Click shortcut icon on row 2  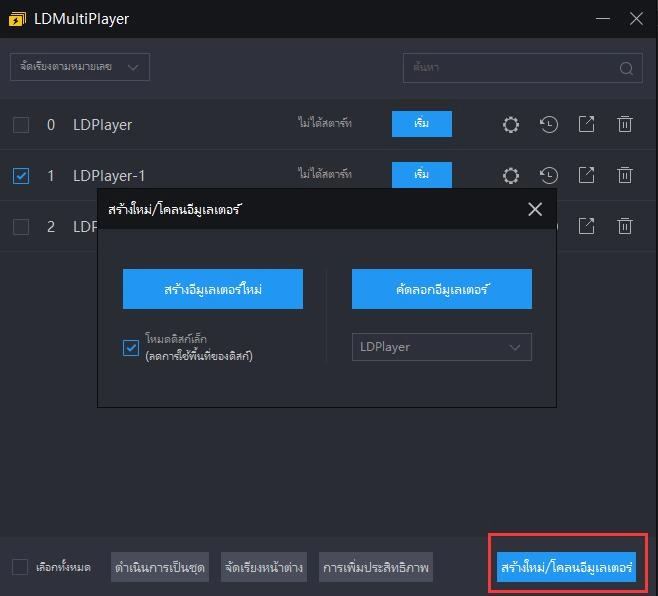[x=587, y=226]
